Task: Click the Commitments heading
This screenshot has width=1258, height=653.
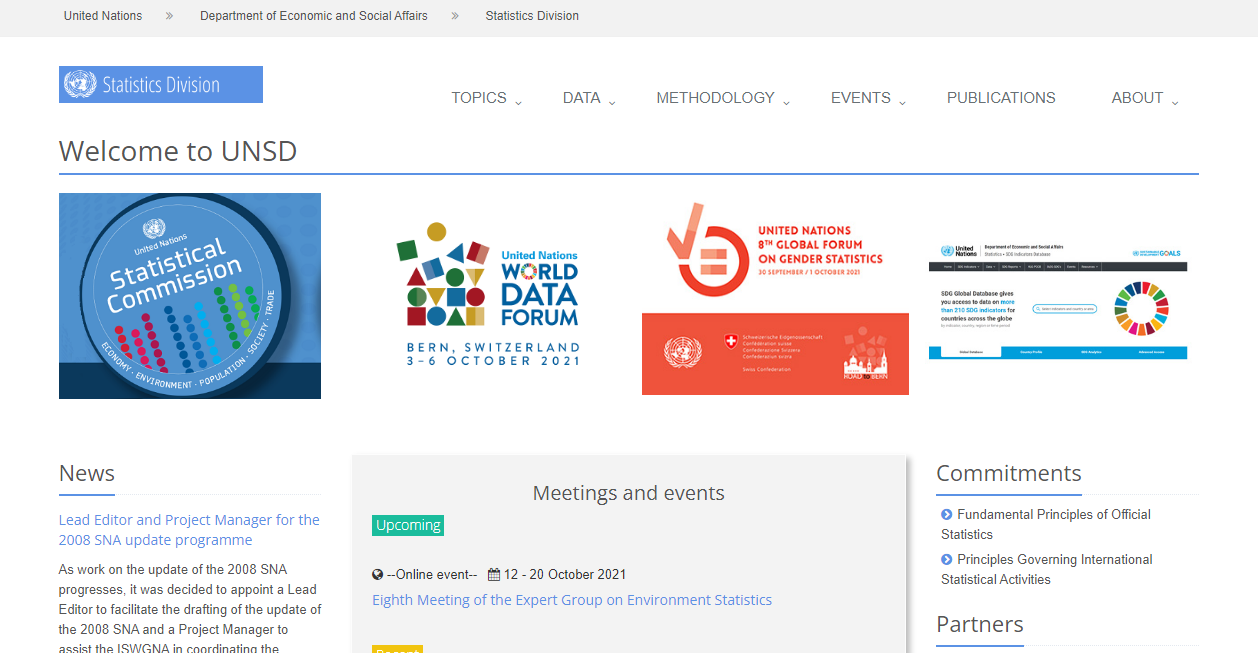Action: 1009,473
